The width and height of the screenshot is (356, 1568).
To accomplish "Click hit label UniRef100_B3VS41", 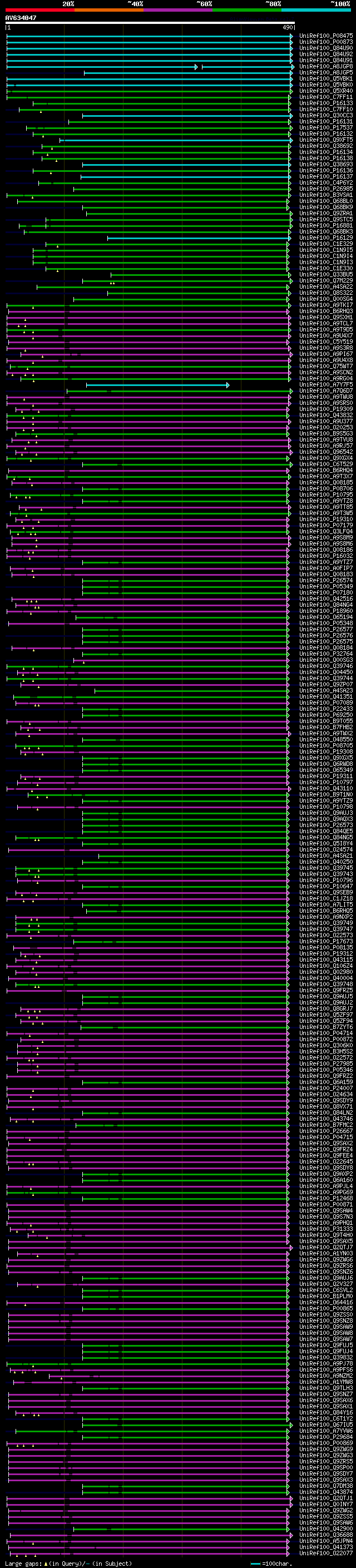I will (x=326, y=195).
